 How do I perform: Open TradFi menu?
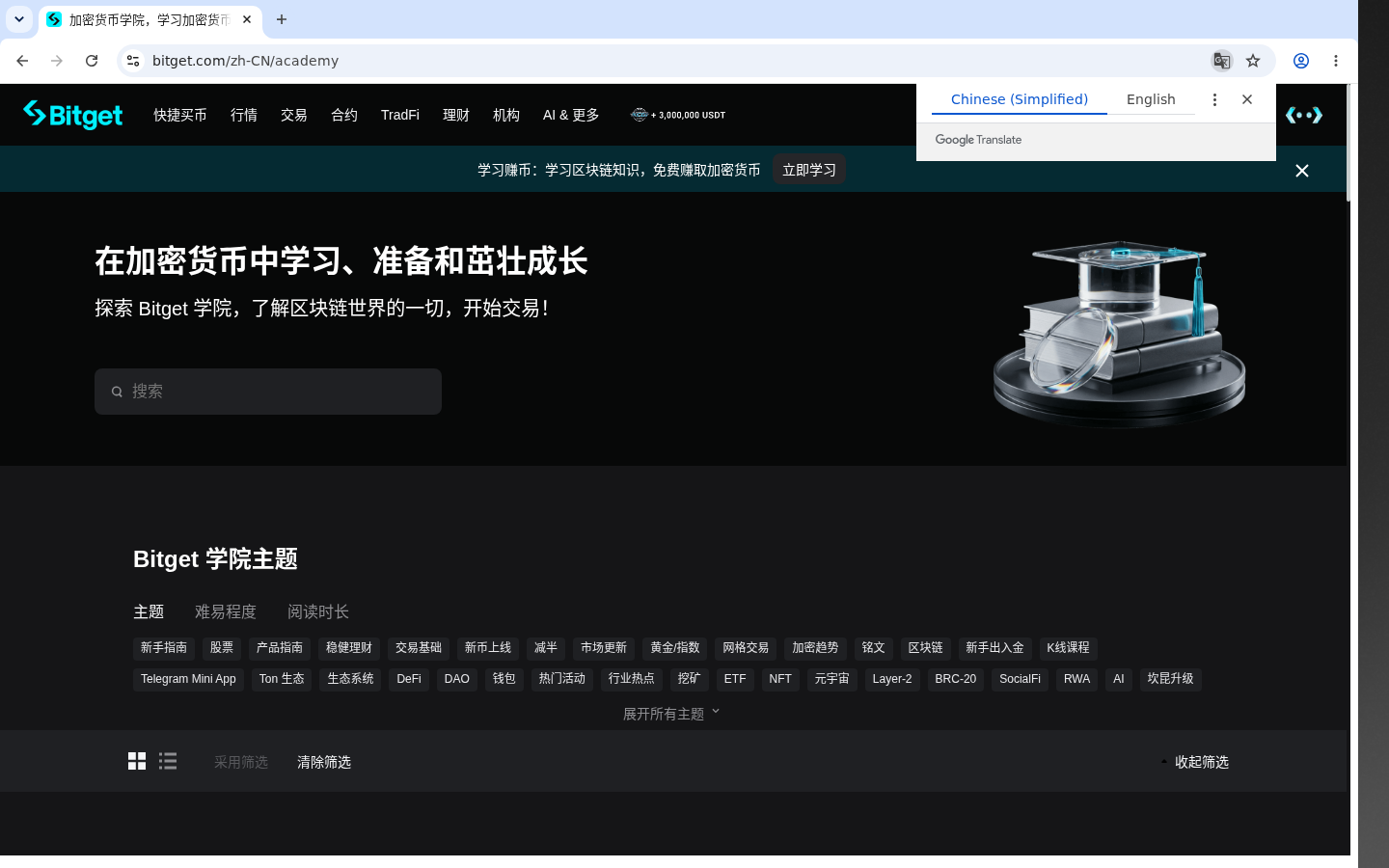pos(400,115)
